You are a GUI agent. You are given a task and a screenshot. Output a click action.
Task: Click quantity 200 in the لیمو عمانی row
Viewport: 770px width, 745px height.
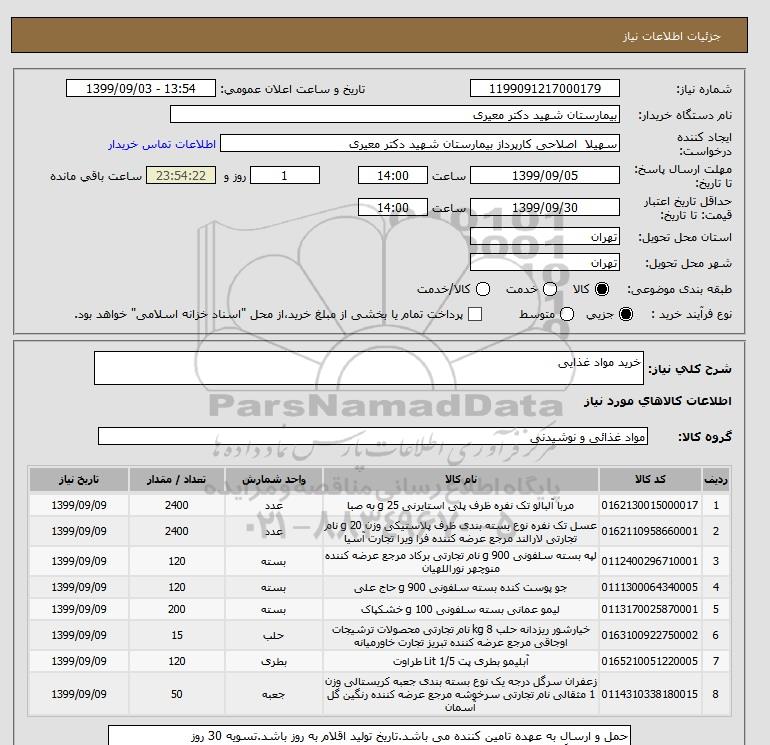(x=177, y=609)
